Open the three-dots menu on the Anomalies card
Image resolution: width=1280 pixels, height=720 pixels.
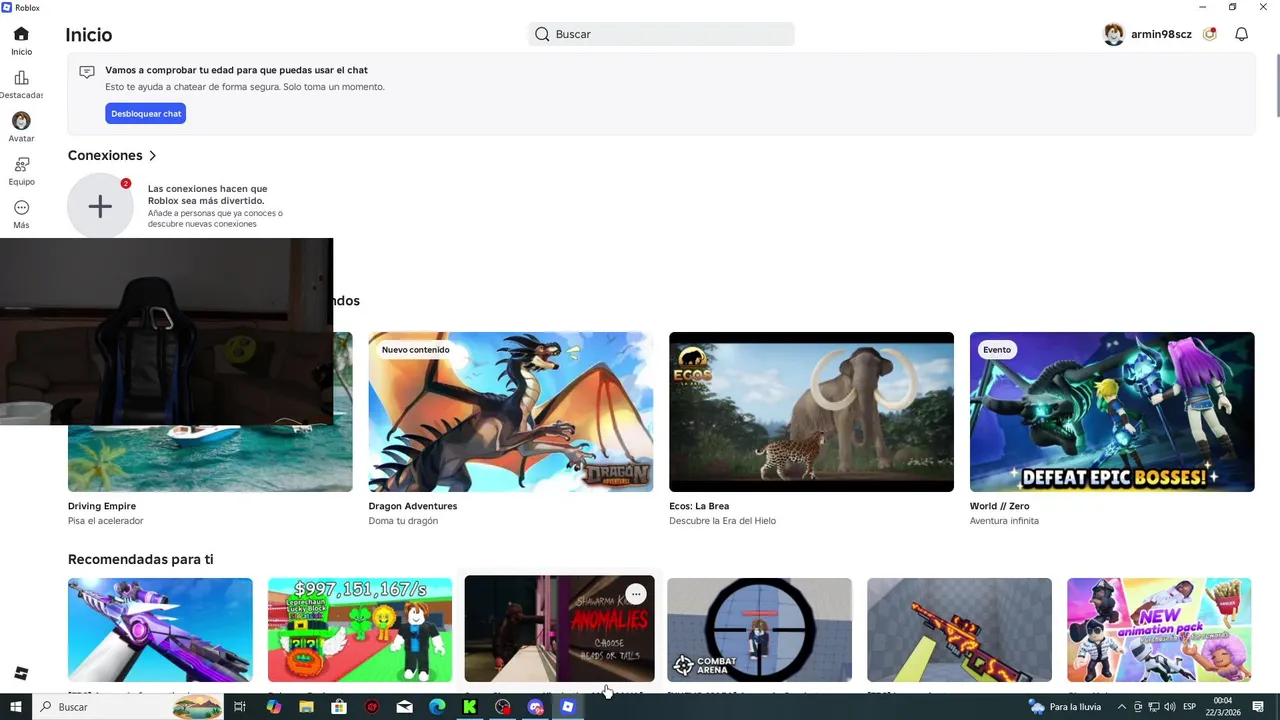(636, 594)
